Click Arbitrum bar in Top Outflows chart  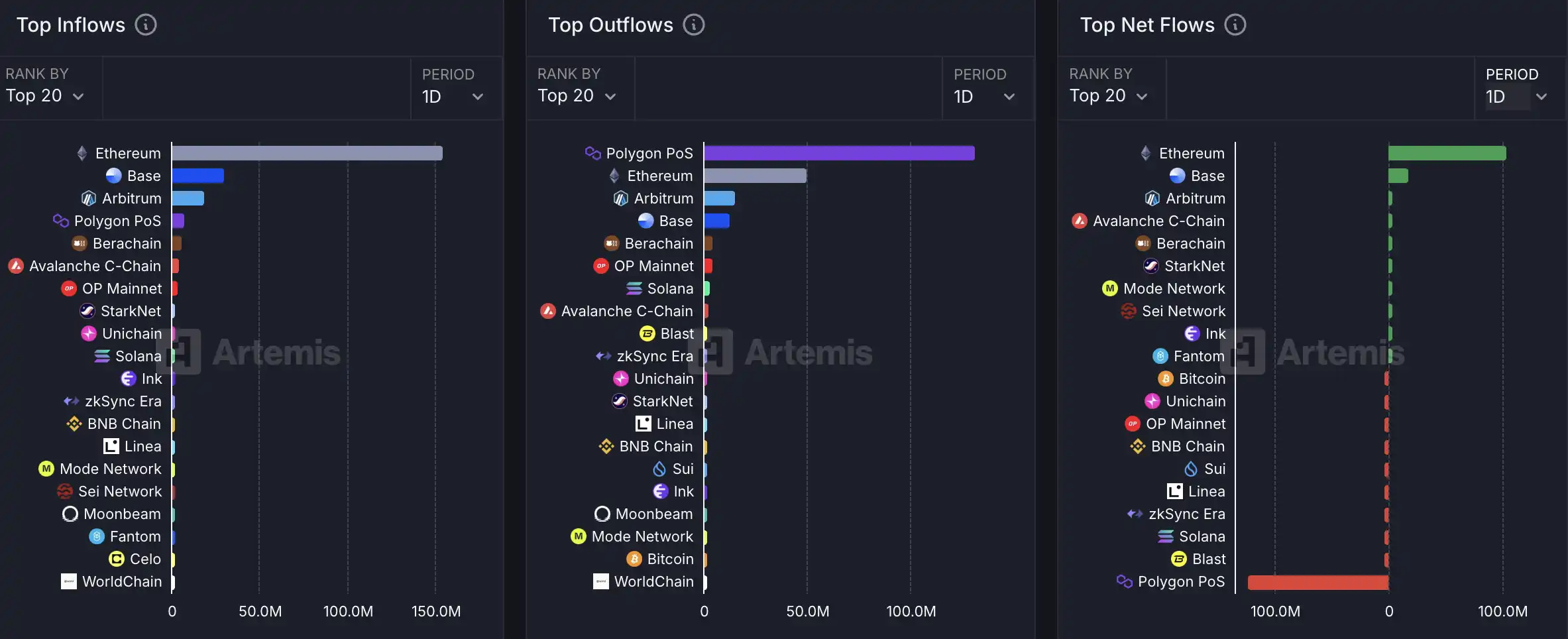(720, 198)
